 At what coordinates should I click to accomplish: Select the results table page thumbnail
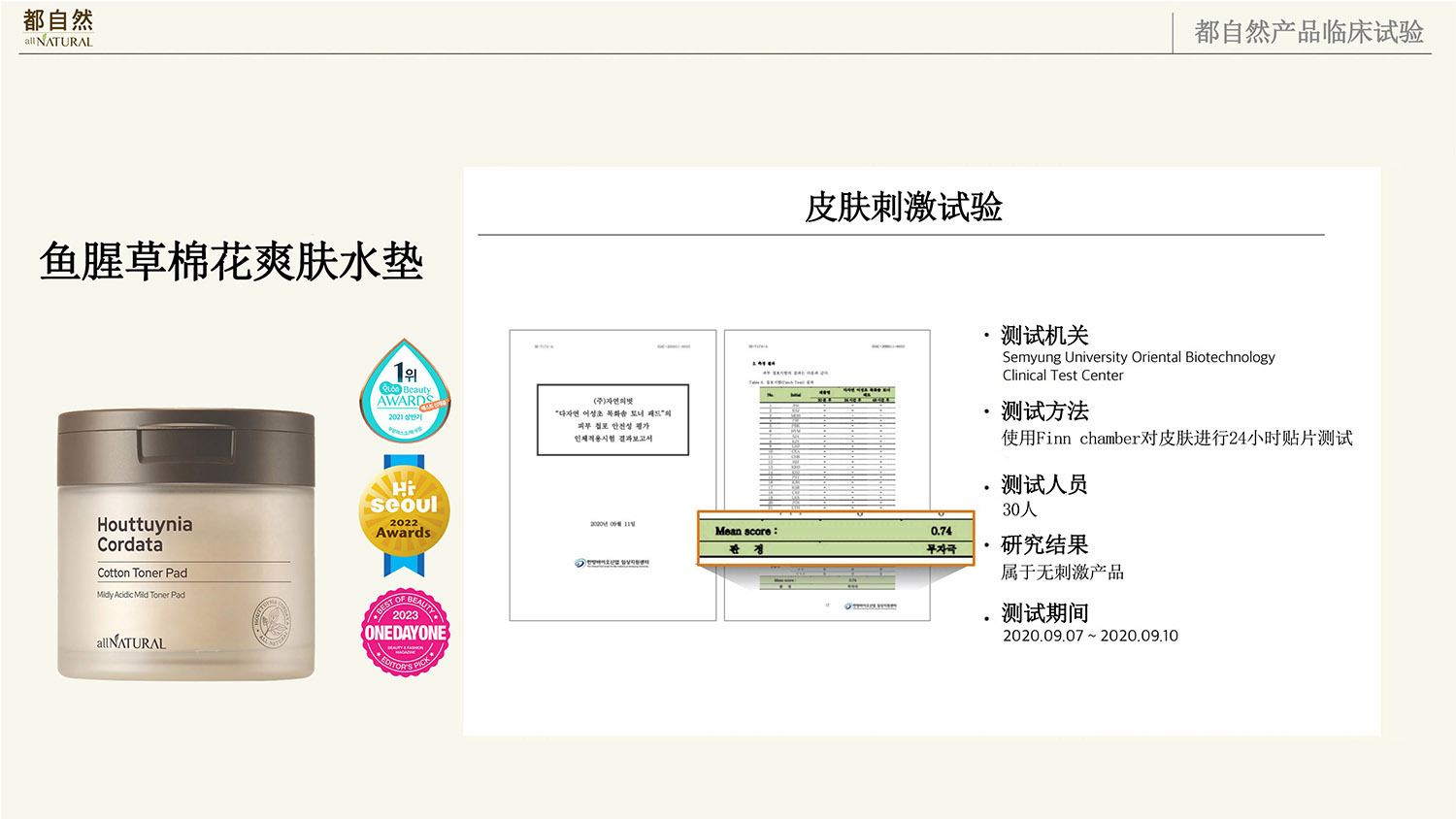click(826, 417)
